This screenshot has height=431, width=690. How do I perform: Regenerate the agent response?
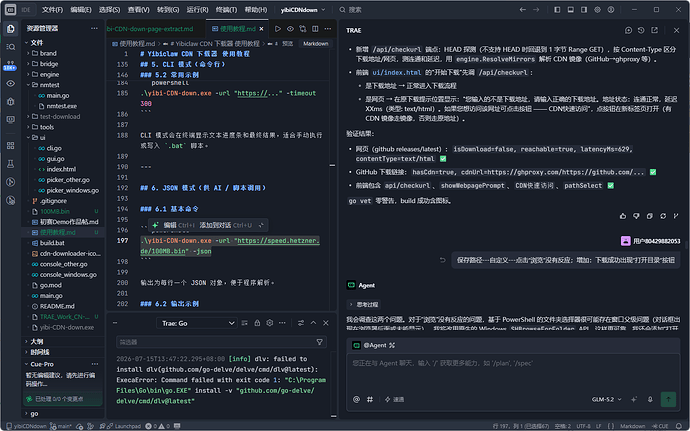(663, 216)
